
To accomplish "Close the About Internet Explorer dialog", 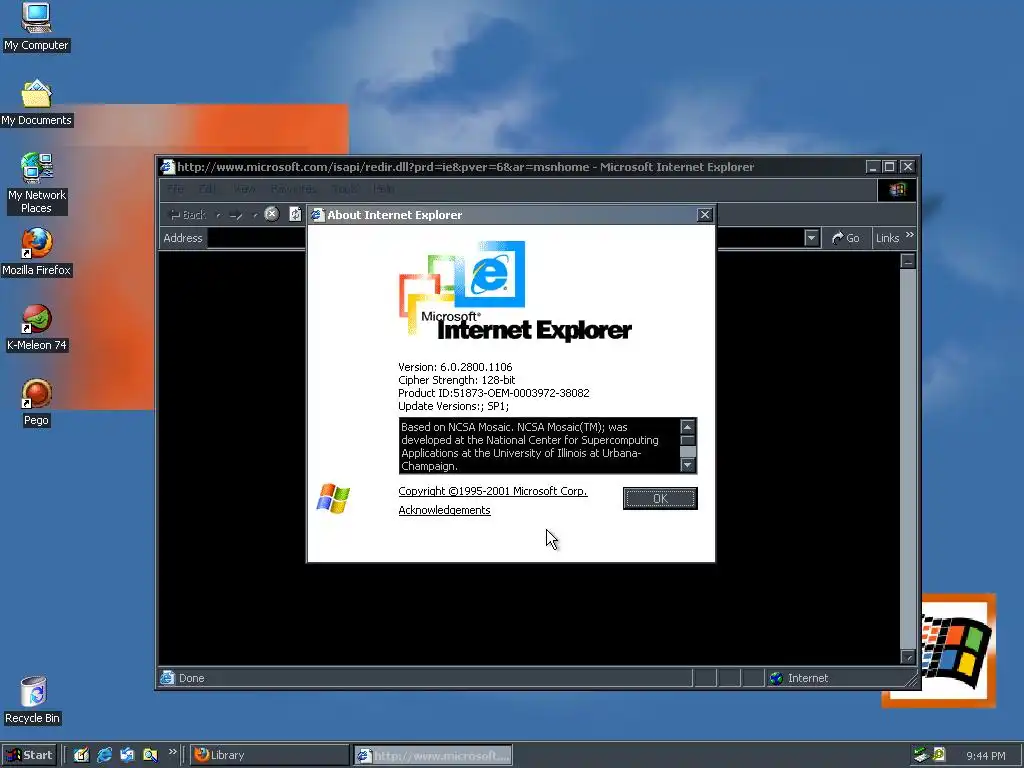I will pos(705,215).
